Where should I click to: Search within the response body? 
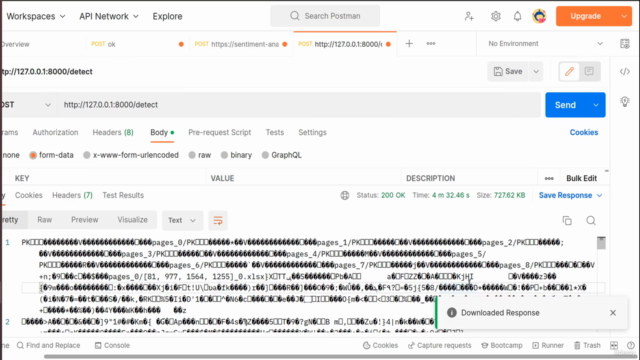591,220
